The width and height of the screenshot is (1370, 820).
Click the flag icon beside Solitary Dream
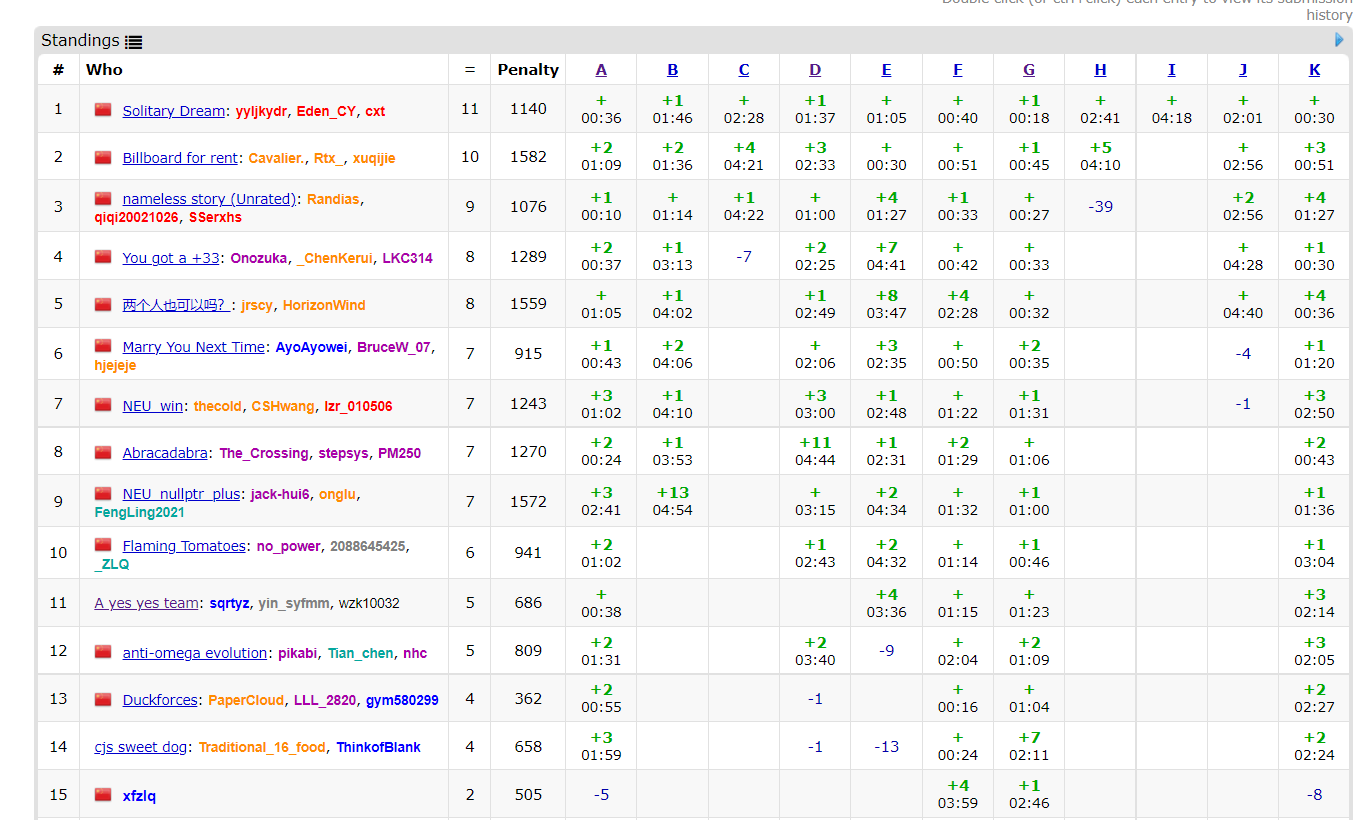103,110
